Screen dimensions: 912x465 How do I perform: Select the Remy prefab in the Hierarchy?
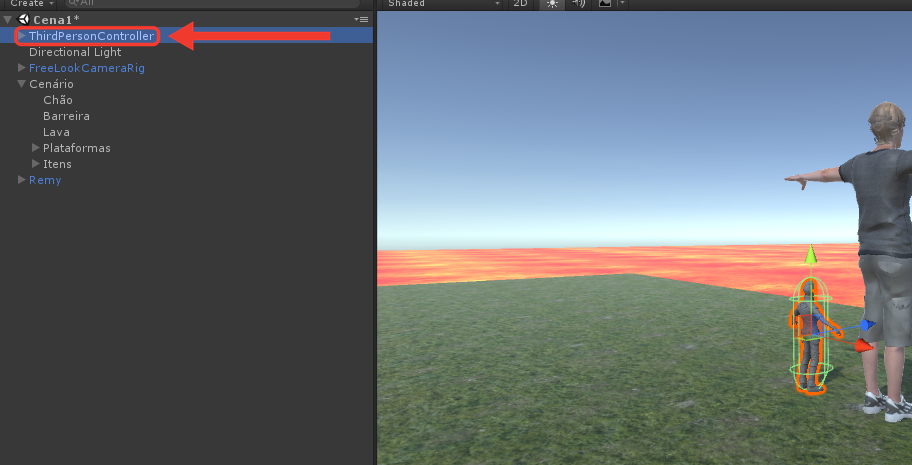pyautogui.click(x=45, y=180)
